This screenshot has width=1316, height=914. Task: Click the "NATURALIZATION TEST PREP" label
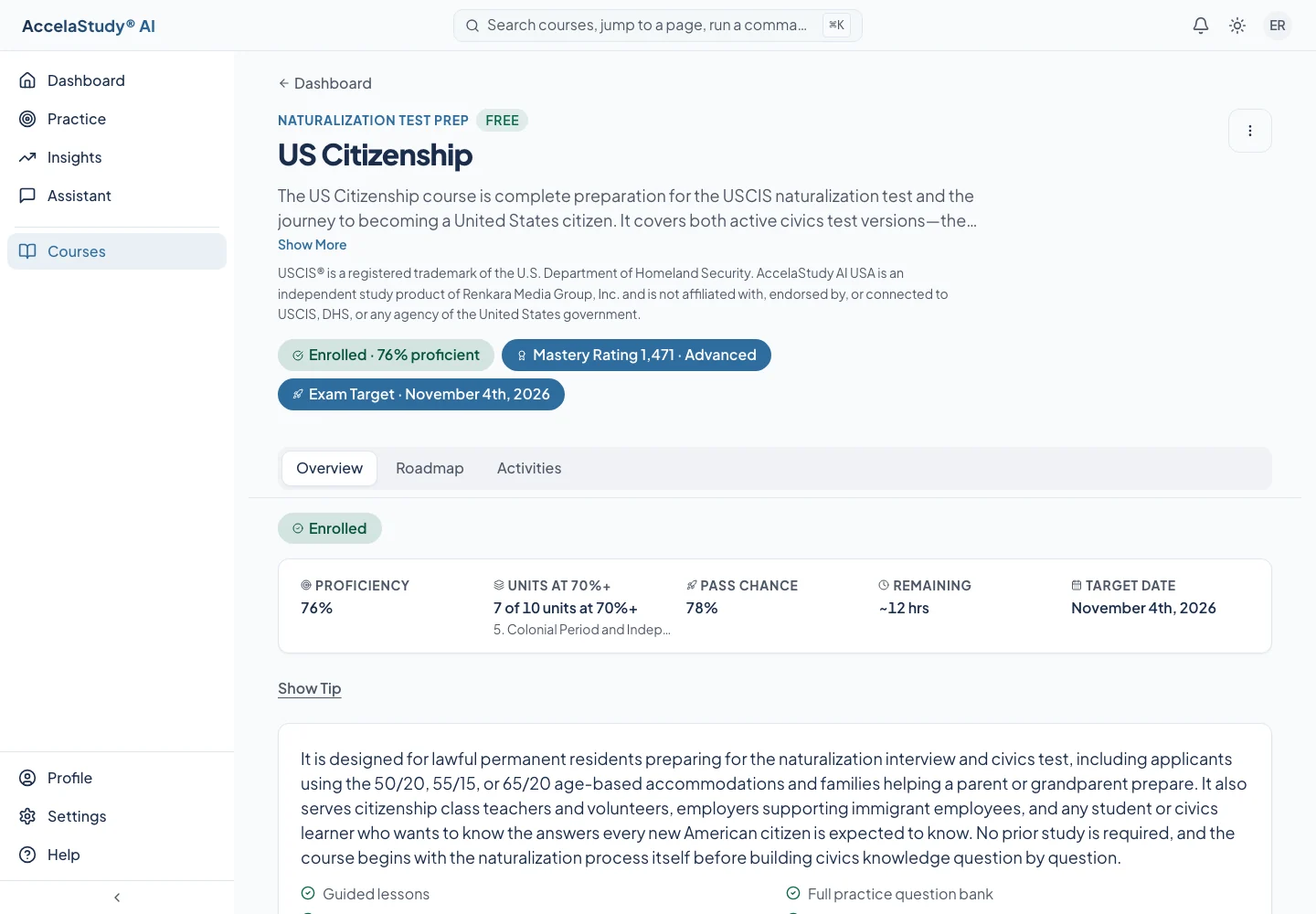coord(373,121)
